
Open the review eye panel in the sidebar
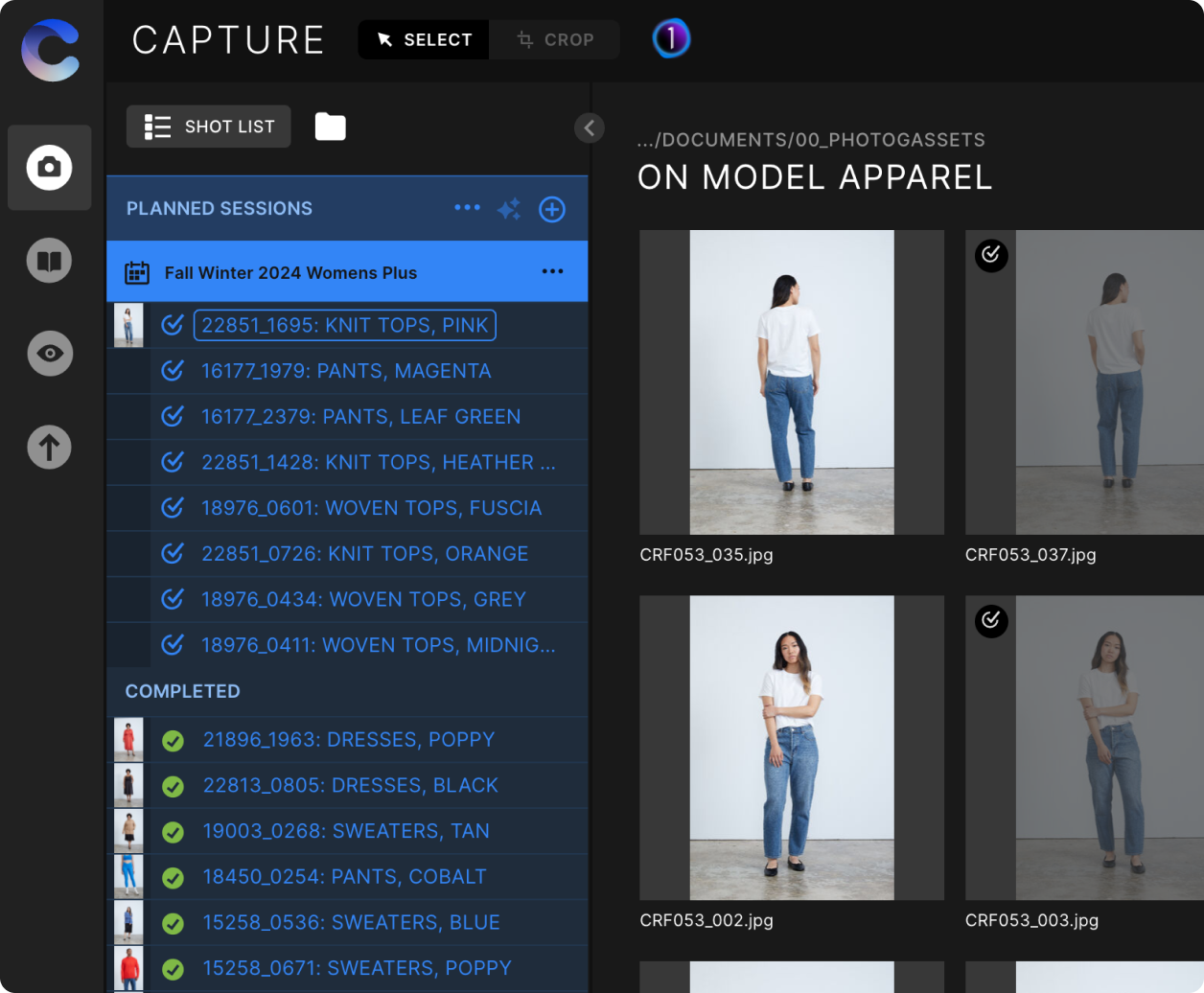pos(49,354)
